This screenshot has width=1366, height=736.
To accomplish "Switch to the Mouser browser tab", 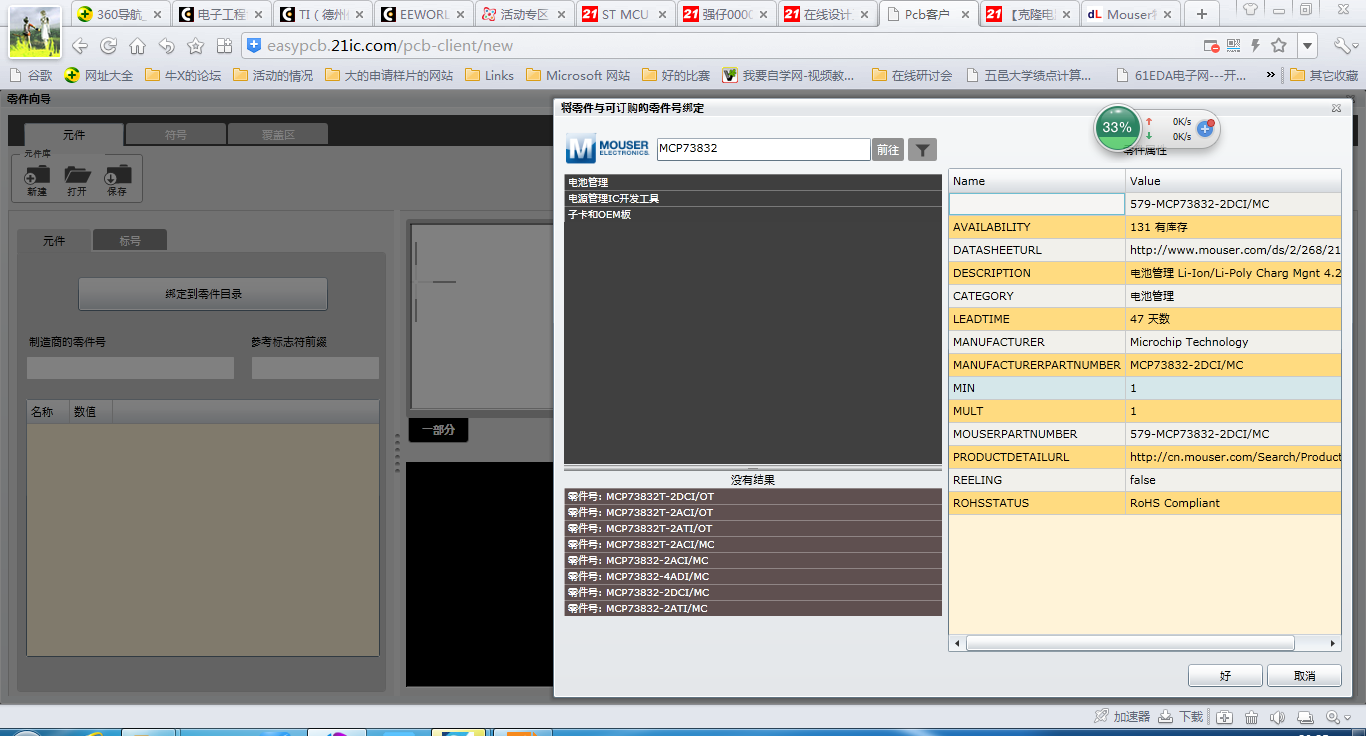I will [1130, 14].
